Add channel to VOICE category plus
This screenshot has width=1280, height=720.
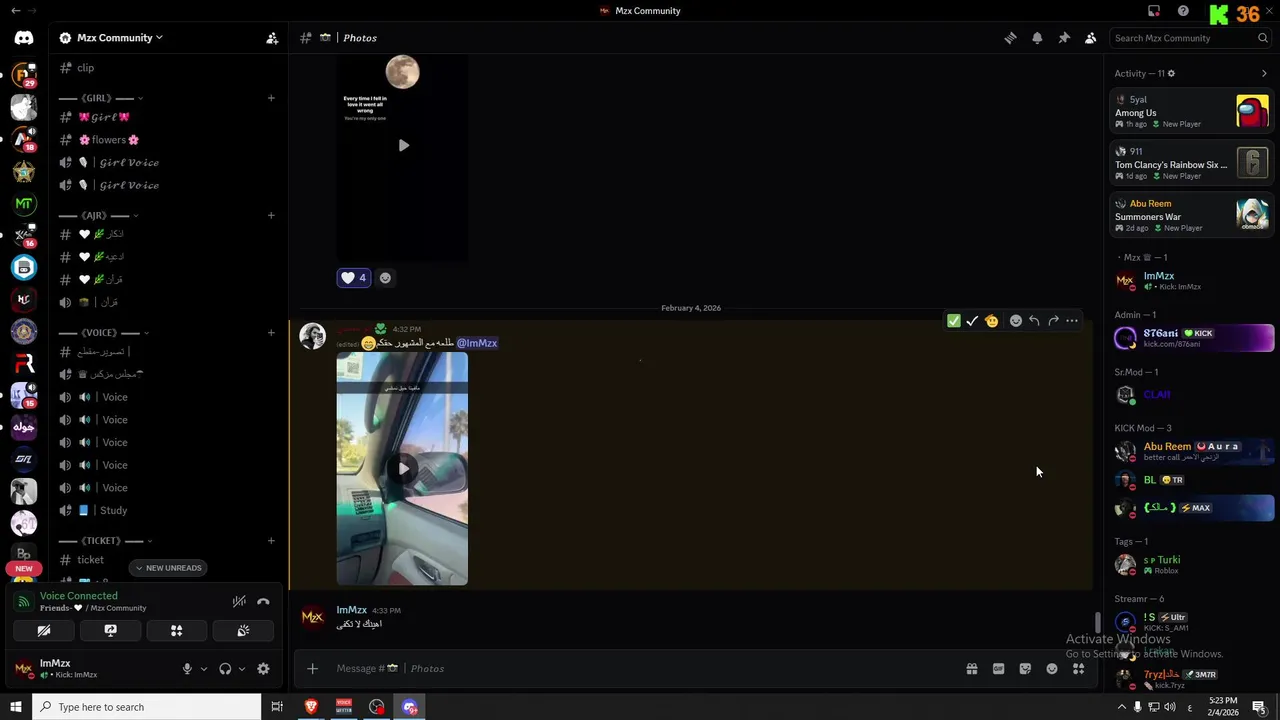coord(271,332)
